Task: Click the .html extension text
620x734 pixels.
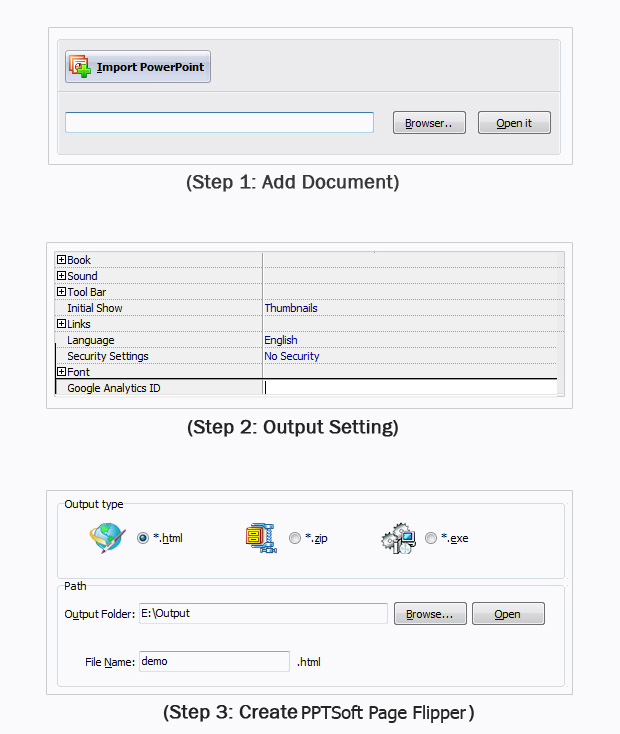Action: 309,662
